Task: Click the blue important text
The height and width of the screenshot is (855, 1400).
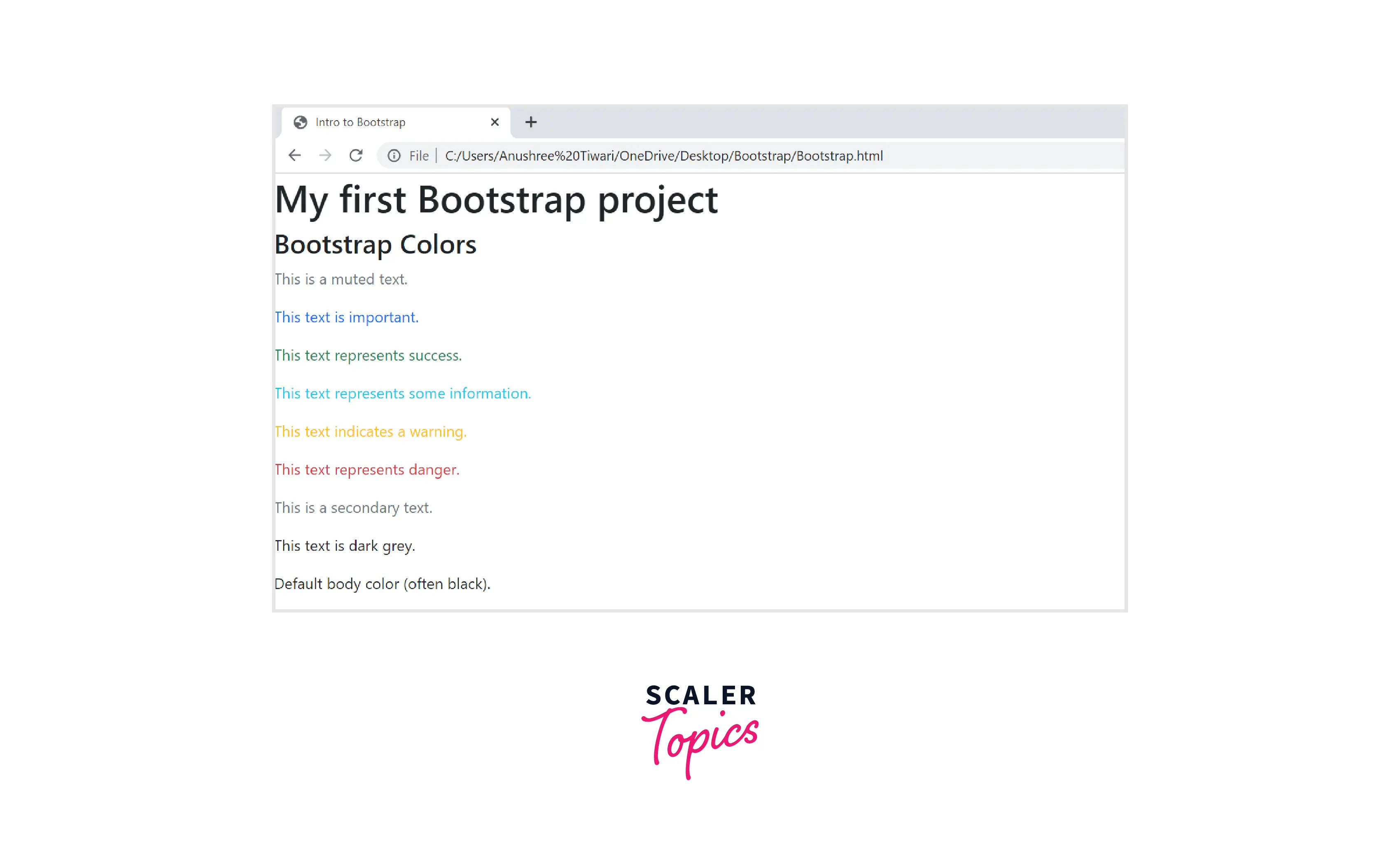Action: (x=346, y=317)
